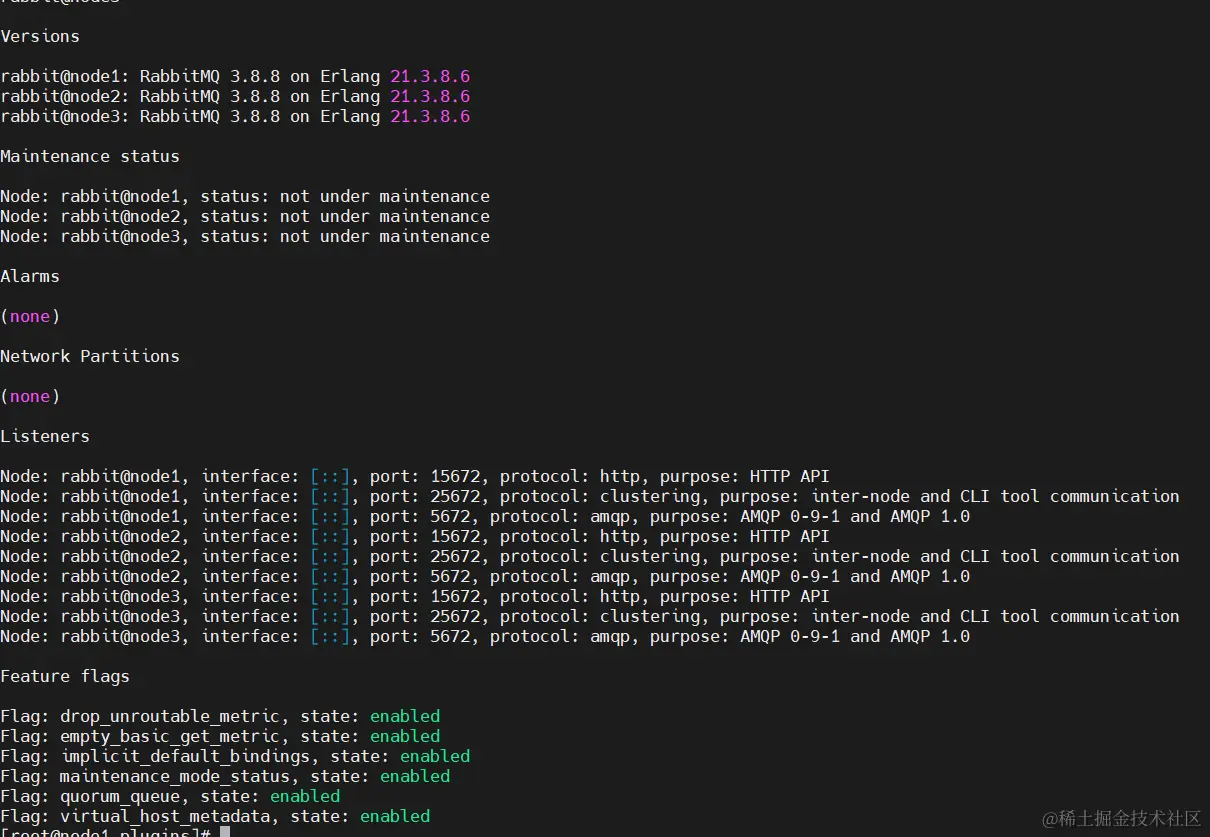Click the quorum_queue flag line

coord(170,796)
